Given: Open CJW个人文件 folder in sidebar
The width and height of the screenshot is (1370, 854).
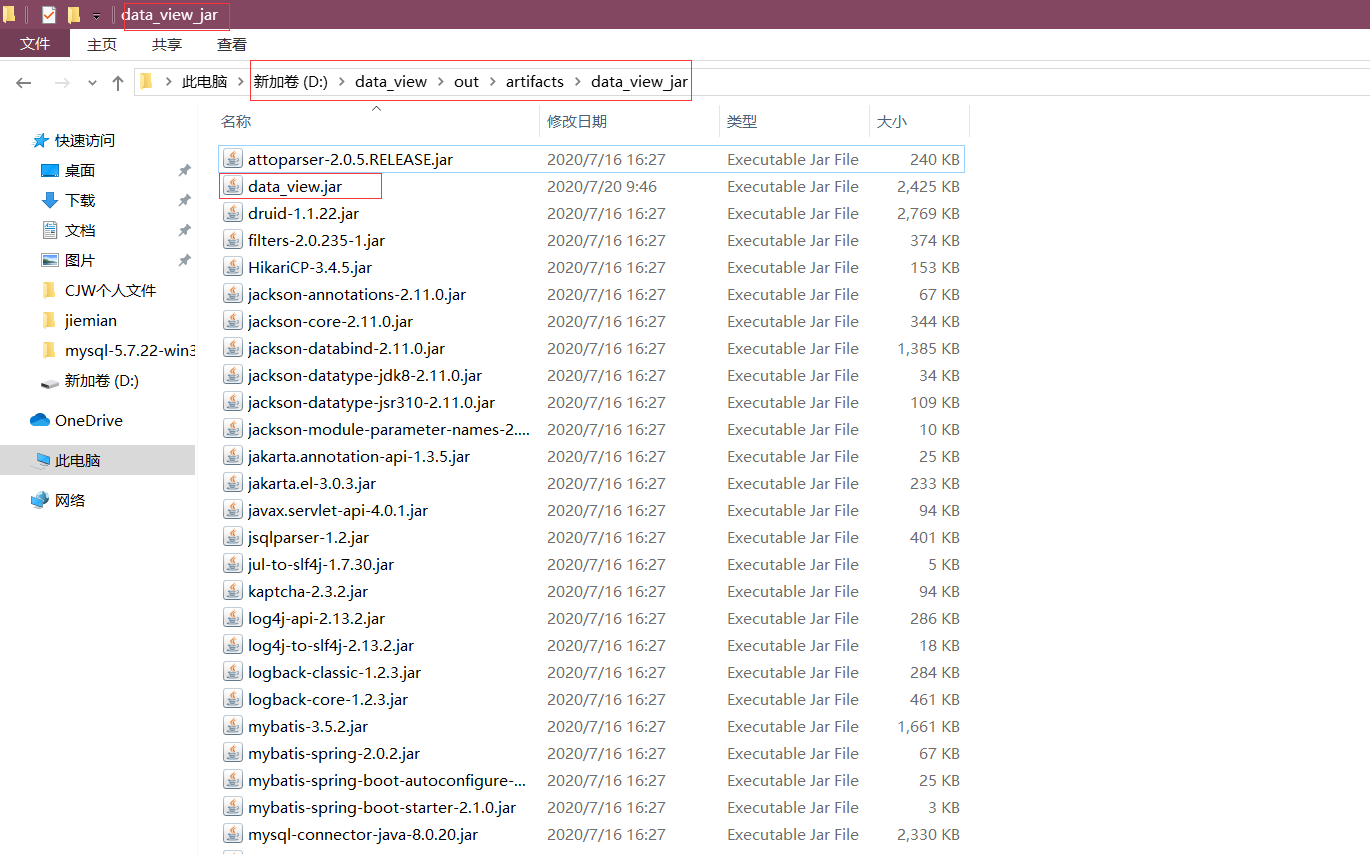Looking at the screenshot, I should [110, 291].
